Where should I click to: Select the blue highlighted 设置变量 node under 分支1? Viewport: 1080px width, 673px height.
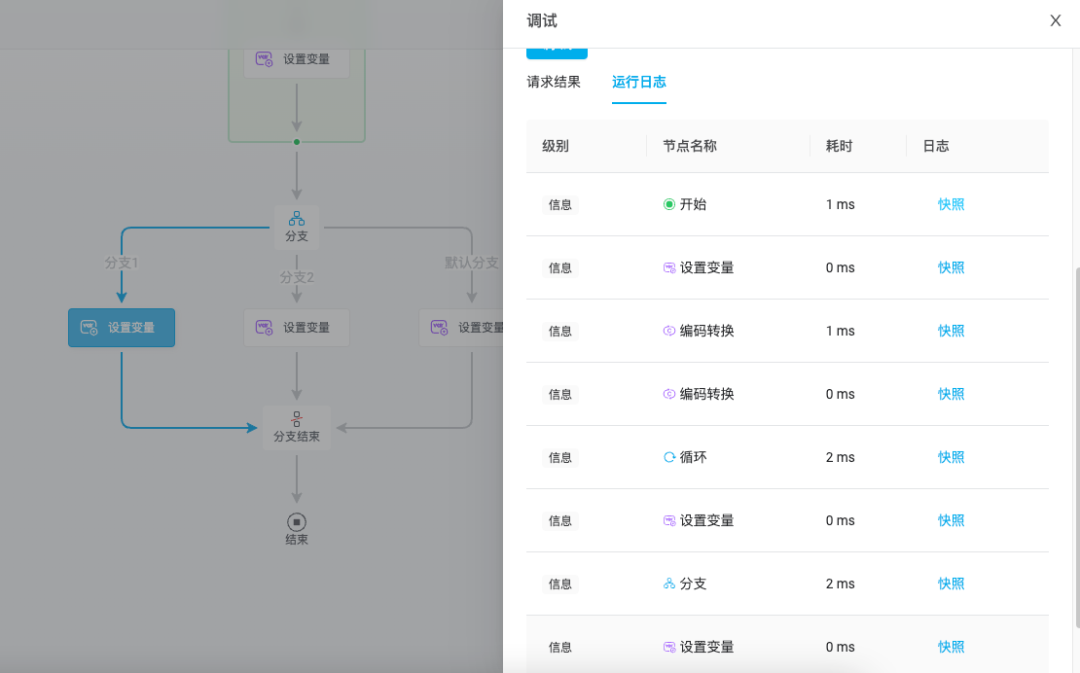tap(121, 328)
